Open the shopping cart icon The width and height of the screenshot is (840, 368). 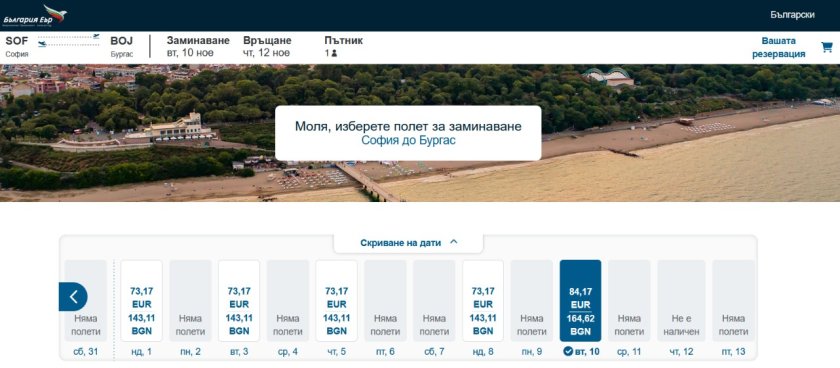pyautogui.click(x=827, y=47)
